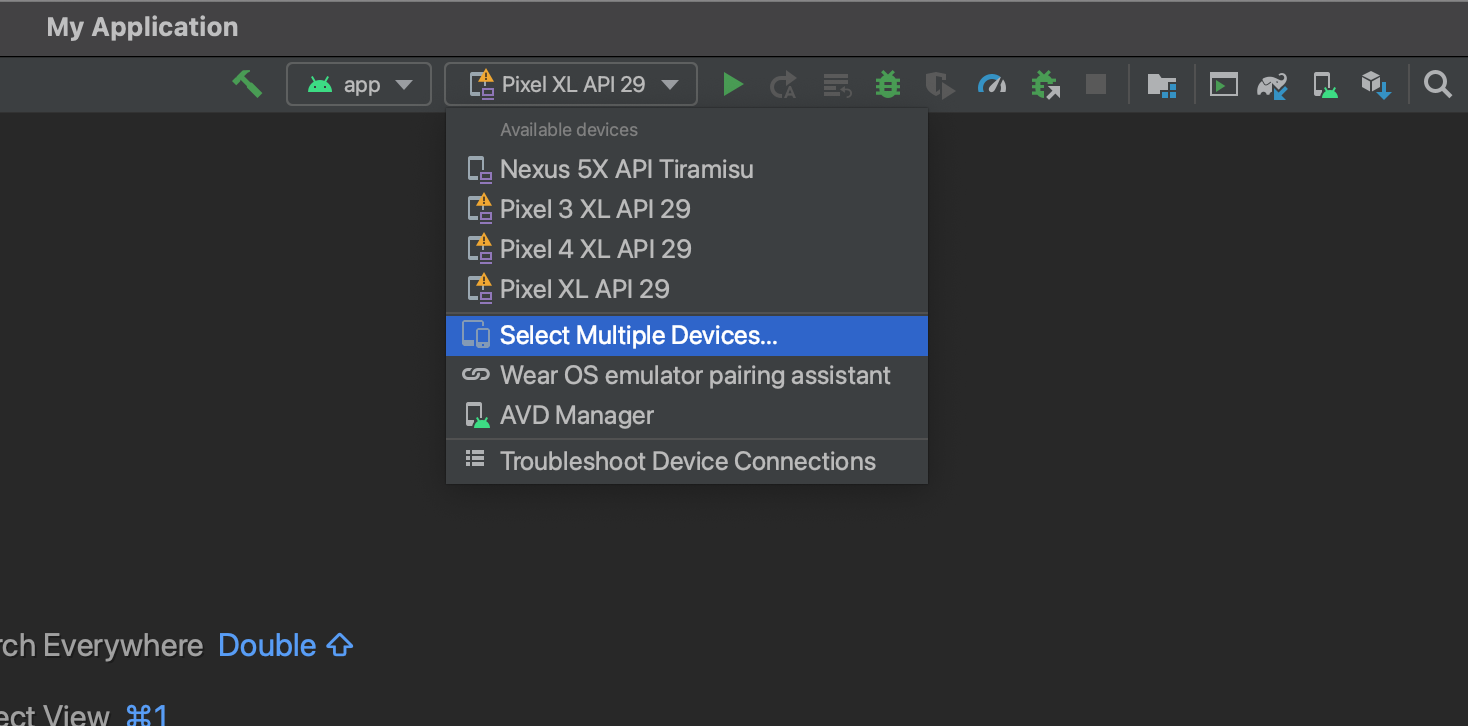The image size is (1468, 726).
Task: Click the warning icon beside Pixel 4 XL
Action: [480, 248]
